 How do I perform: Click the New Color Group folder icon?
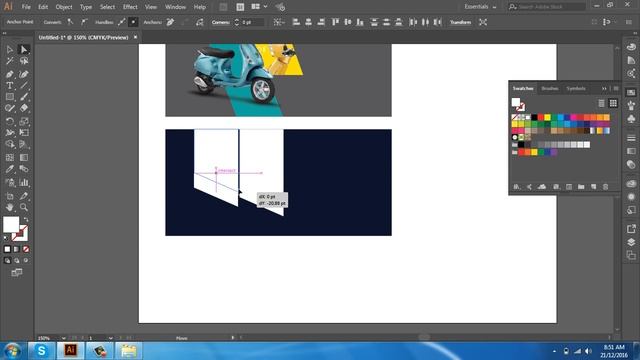tap(581, 187)
